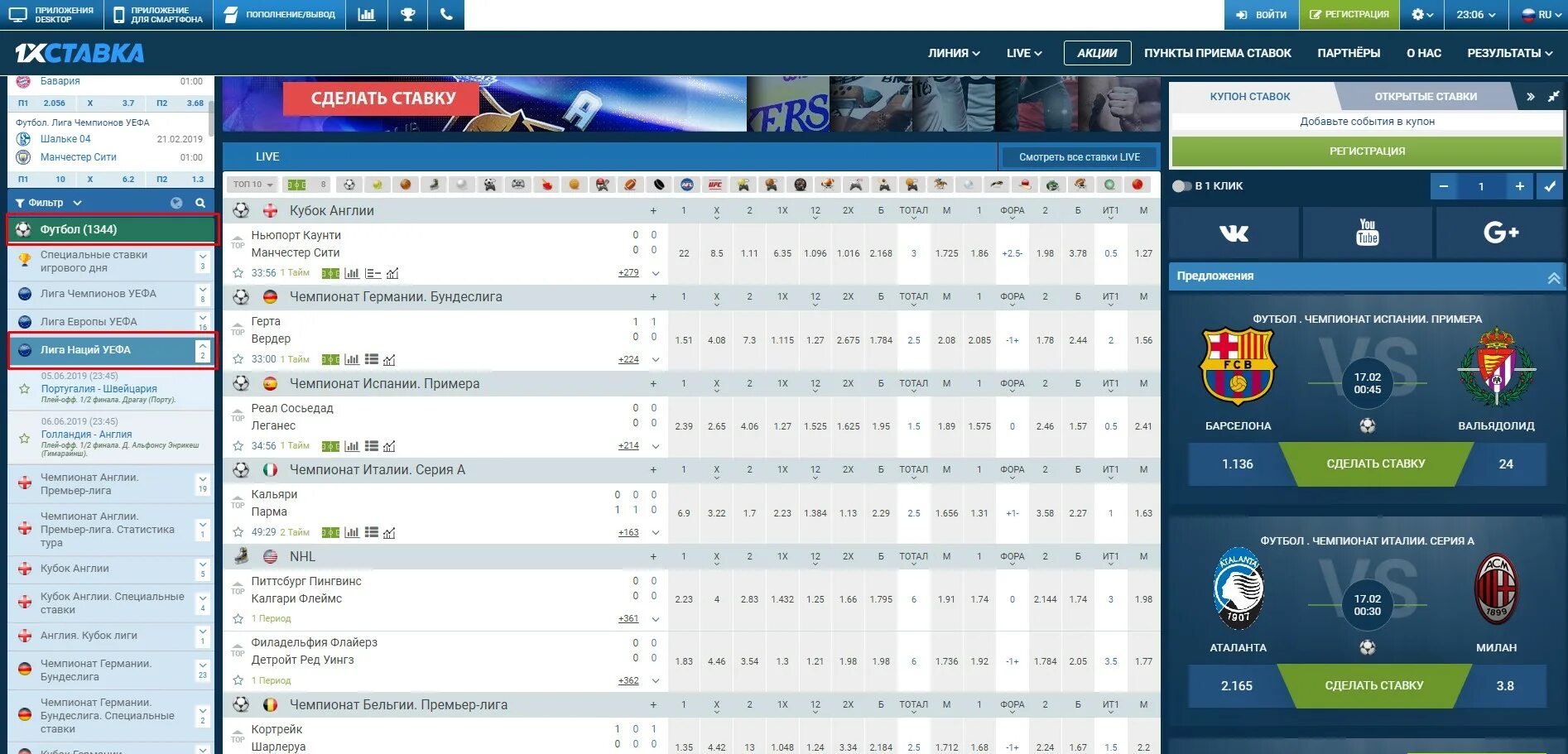1568x754 pixels.
Task: Favorite the Ньюпорт Каунти match with star
Action: click(x=238, y=273)
